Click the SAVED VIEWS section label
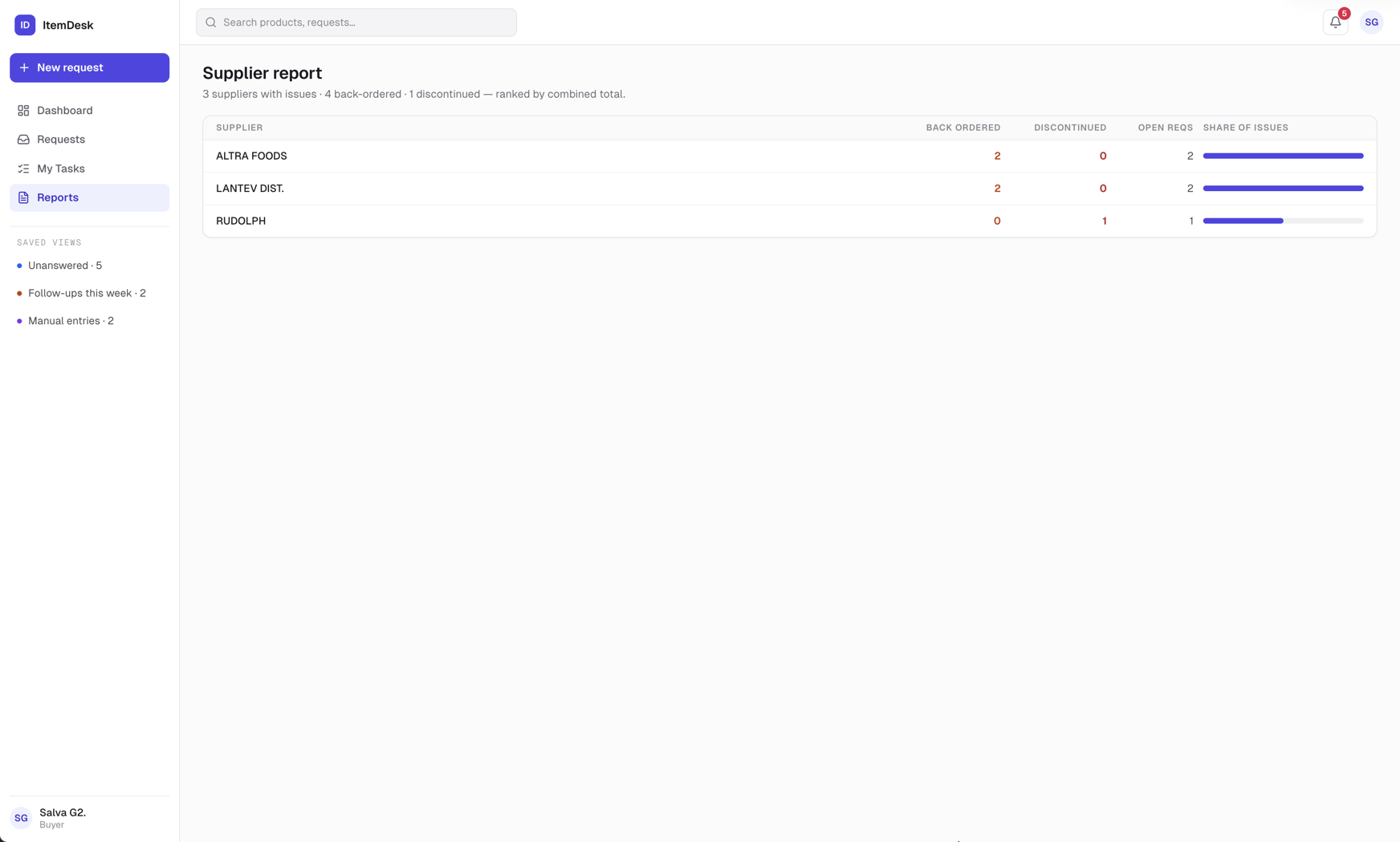 49,242
